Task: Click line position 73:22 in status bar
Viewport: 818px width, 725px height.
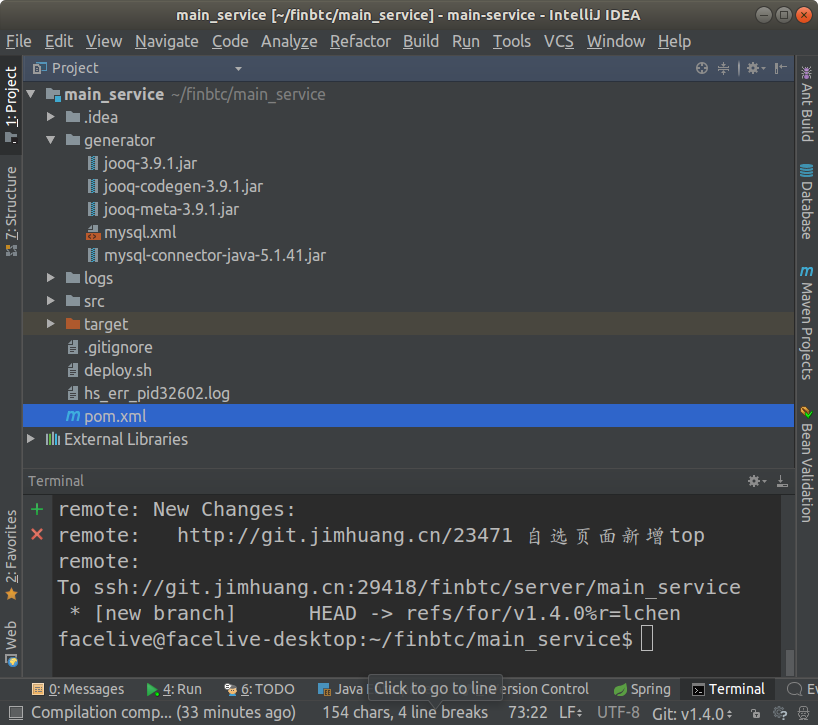Action: [x=528, y=712]
